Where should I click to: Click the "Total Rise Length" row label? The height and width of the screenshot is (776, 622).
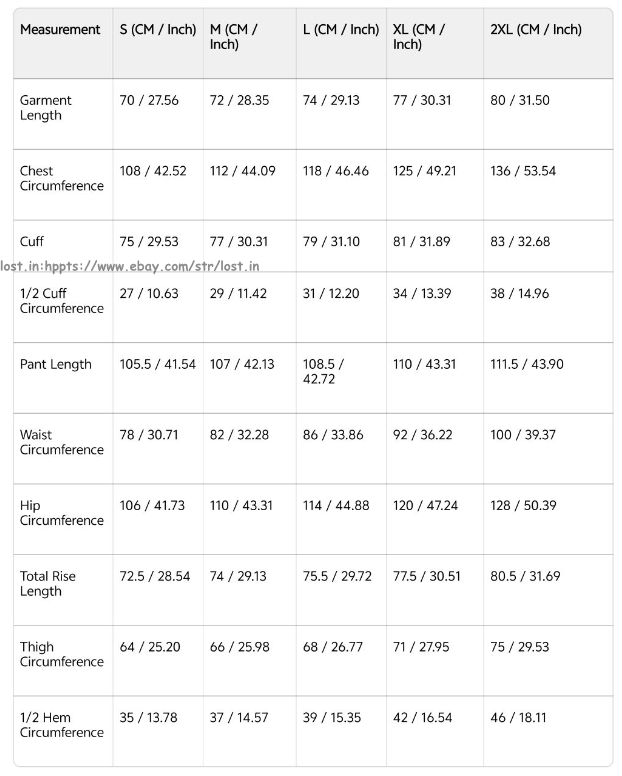48,584
